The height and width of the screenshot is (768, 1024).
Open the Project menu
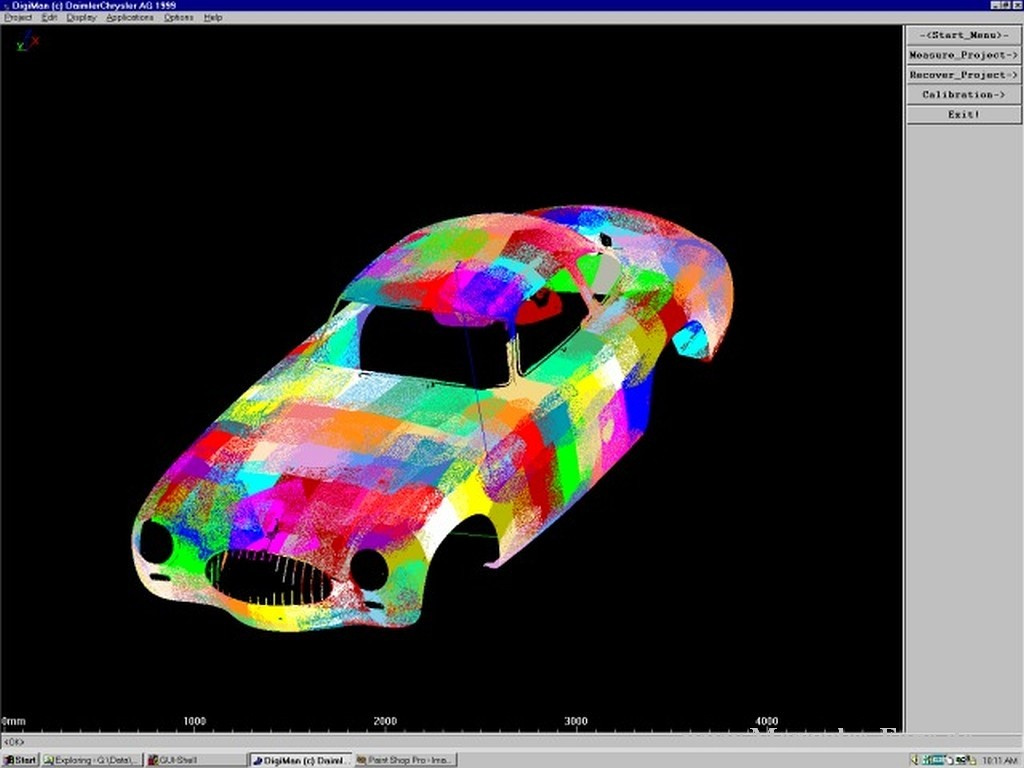pos(18,18)
